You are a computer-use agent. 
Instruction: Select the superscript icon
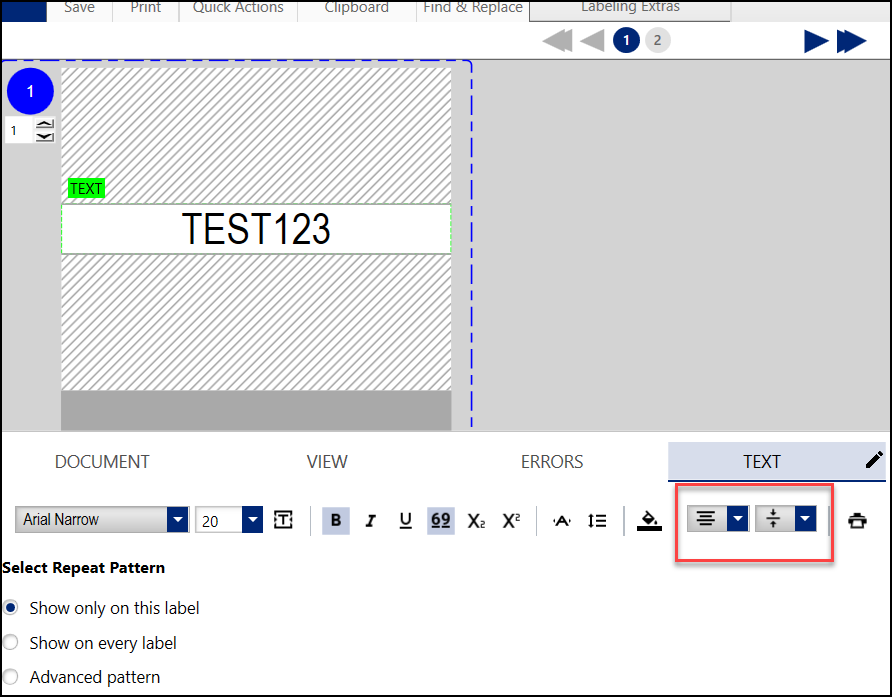[510, 519]
